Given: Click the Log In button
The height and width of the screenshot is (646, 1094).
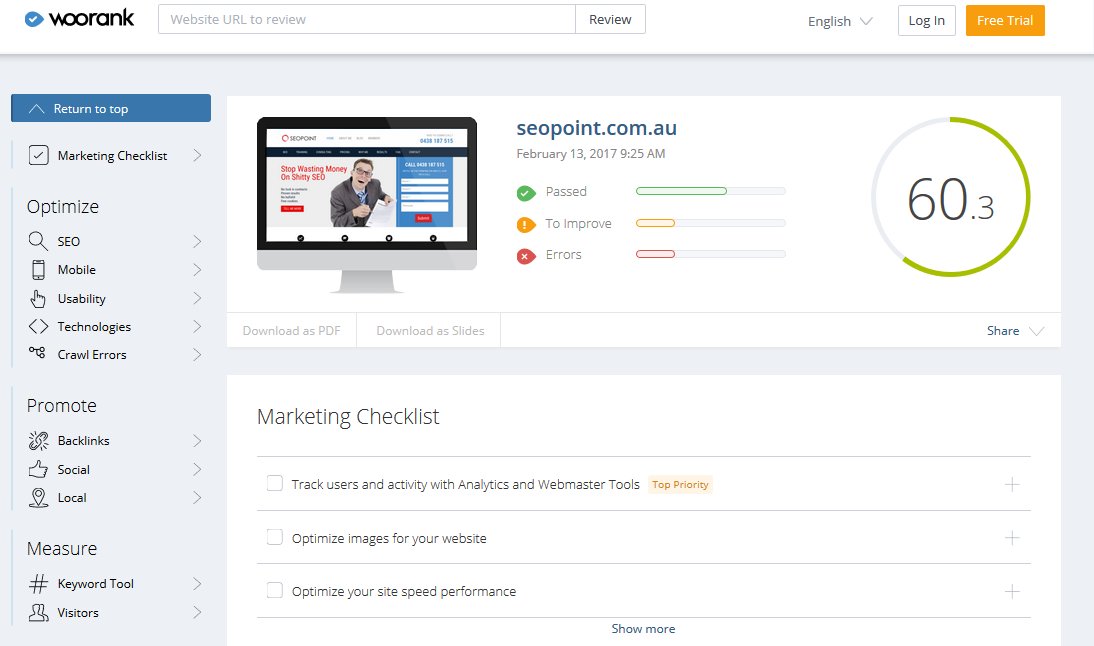Looking at the screenshot, I should point(927,20).
